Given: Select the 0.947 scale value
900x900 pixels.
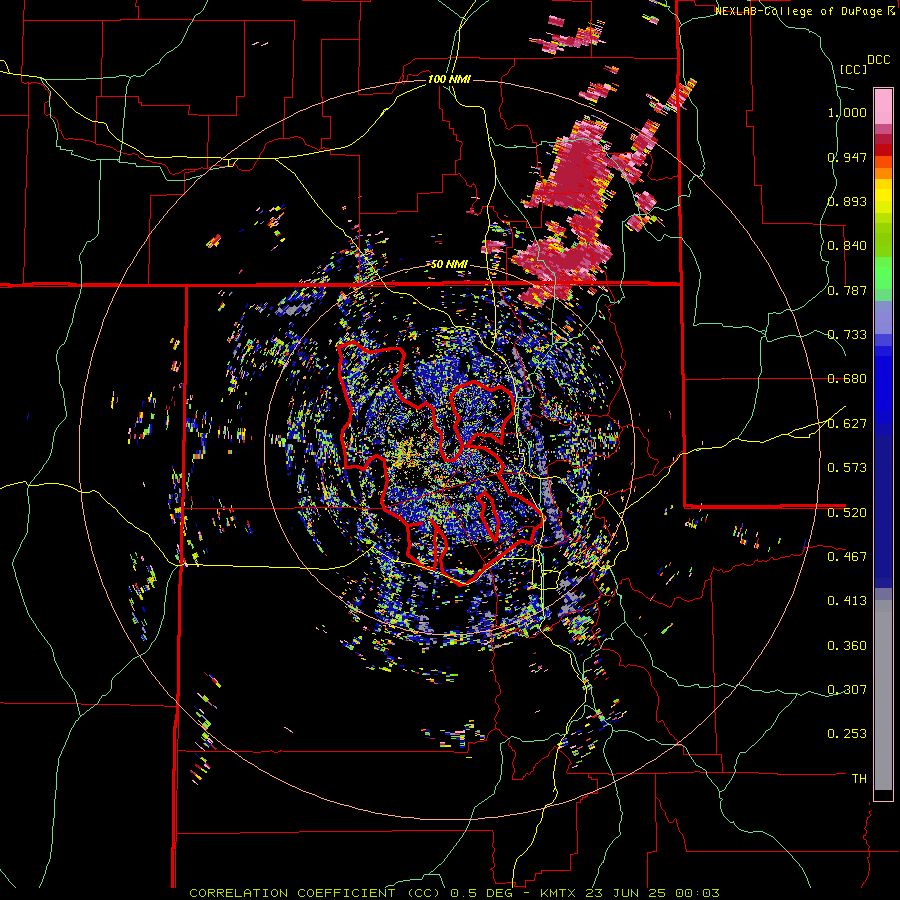Looking at the screenshot, I should coord(847,157).
